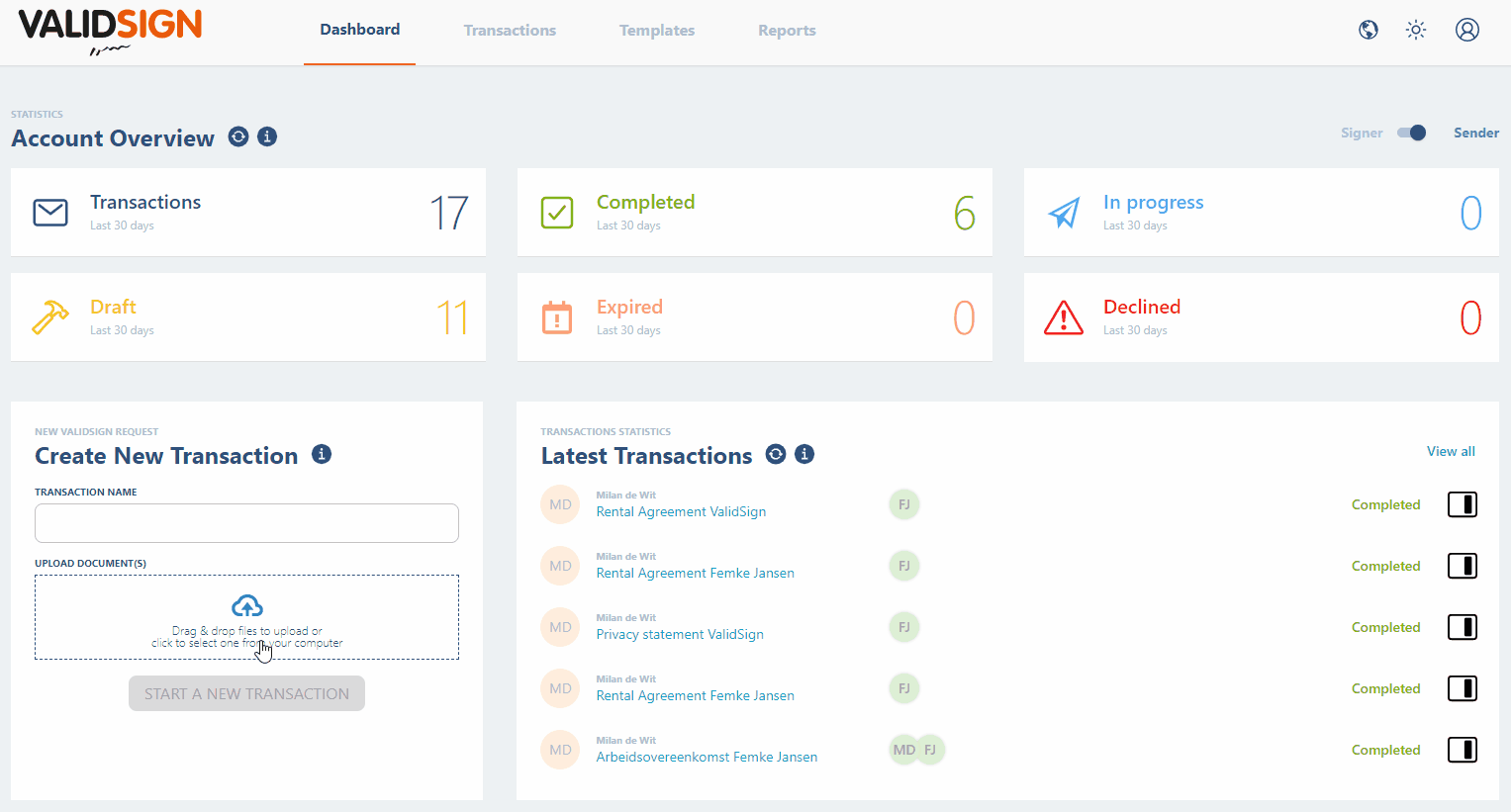Click the cloud upload icon
1511x812 pixels.
(x=247, y=605)
